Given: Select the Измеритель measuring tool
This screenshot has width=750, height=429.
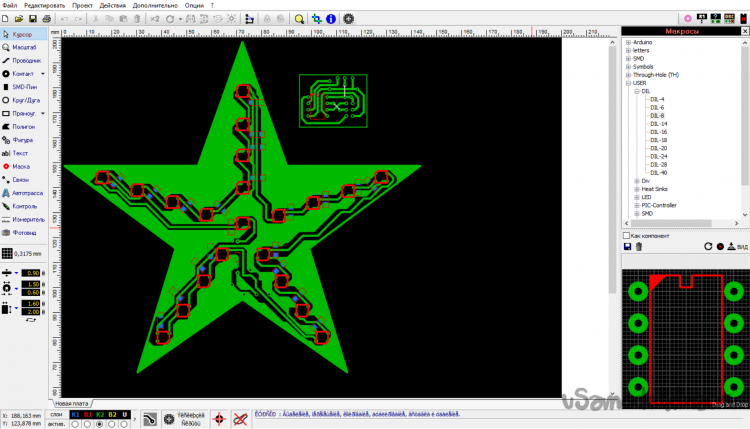Looking at the screenshot, I should click(x=25, y=218).
